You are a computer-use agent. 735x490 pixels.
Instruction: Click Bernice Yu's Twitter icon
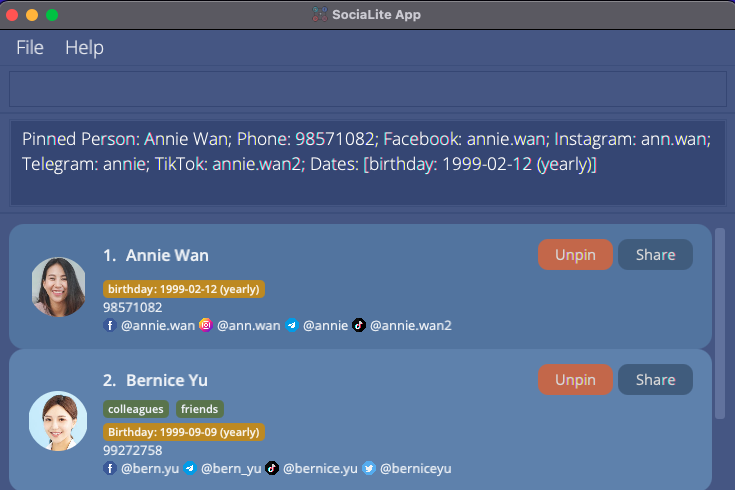click(369, 468)
